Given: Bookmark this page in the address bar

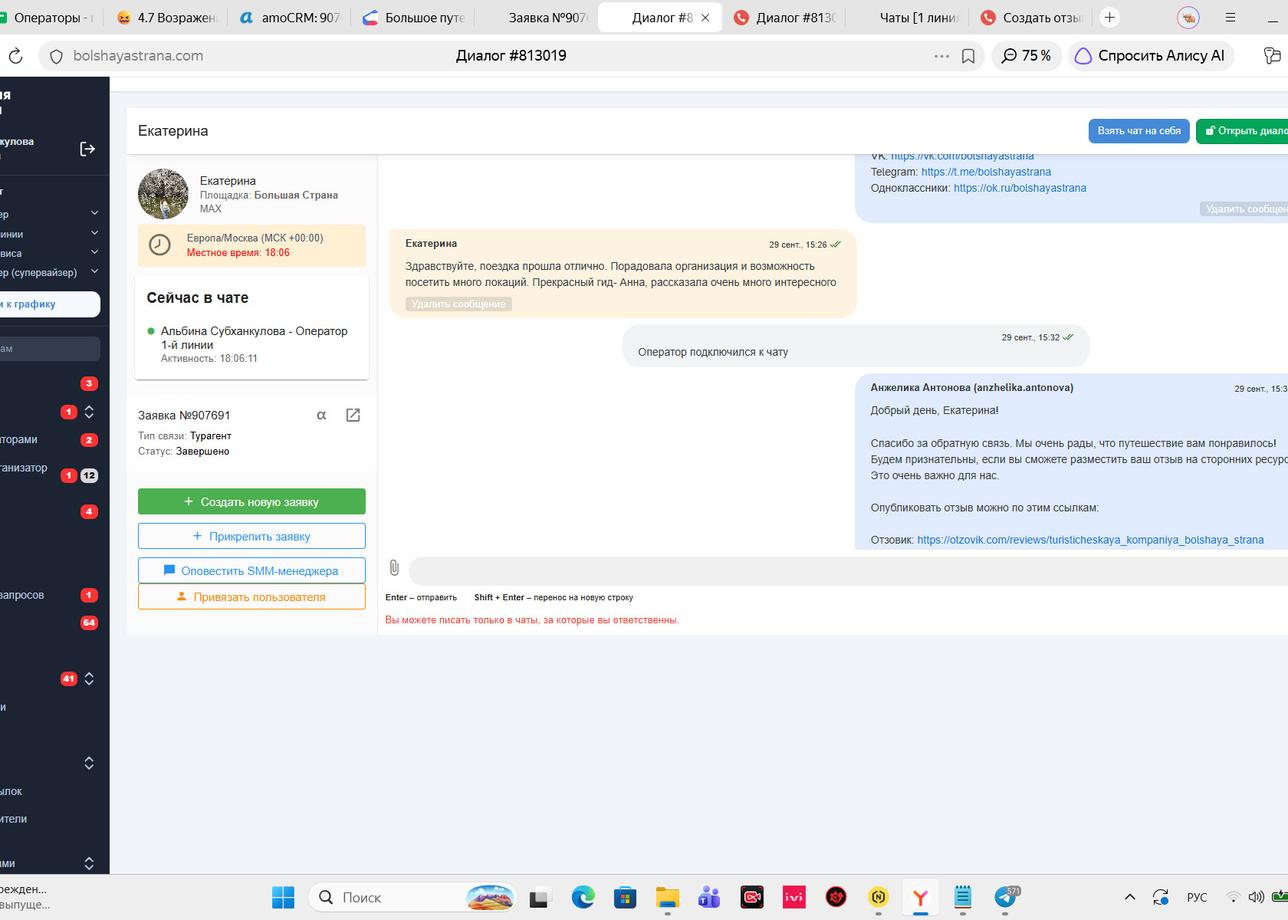Looking at the screenshot, I should [968, 56].
